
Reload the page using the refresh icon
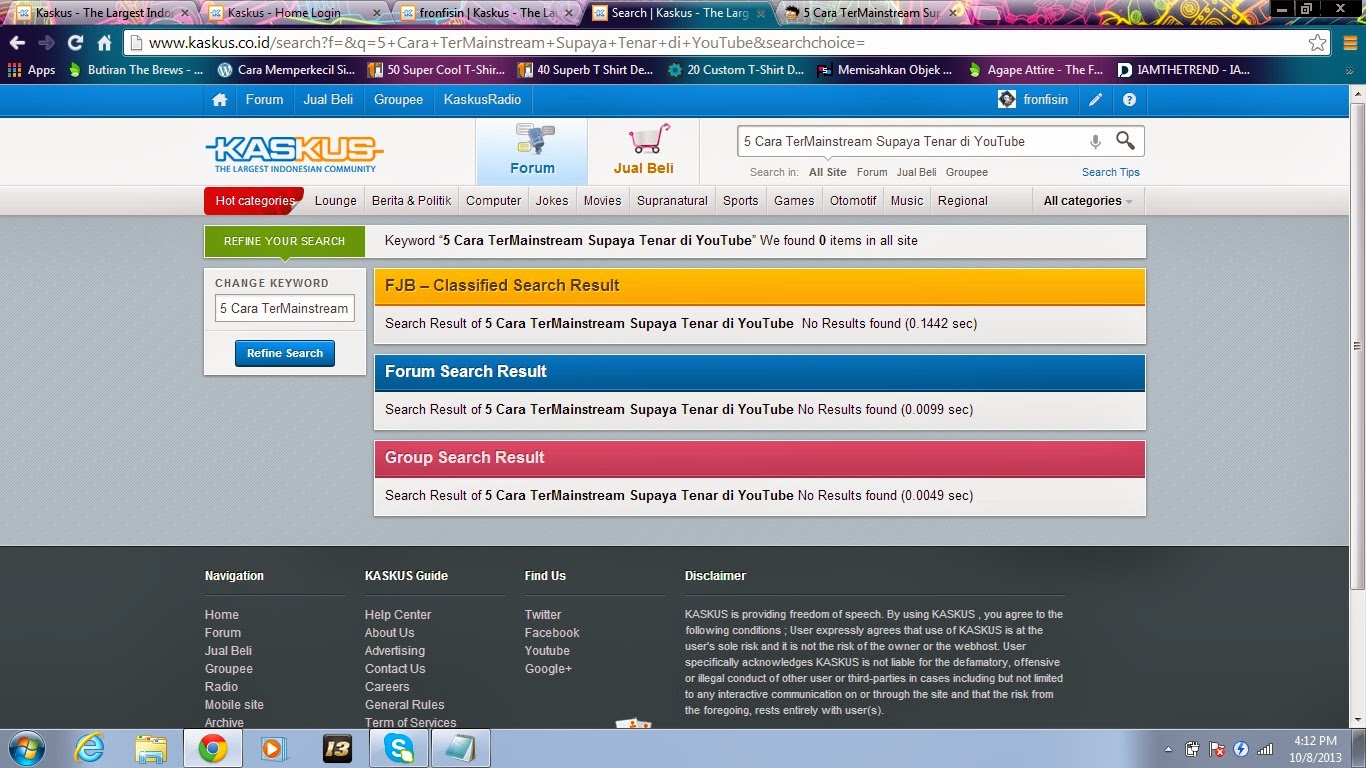[75, 43]
